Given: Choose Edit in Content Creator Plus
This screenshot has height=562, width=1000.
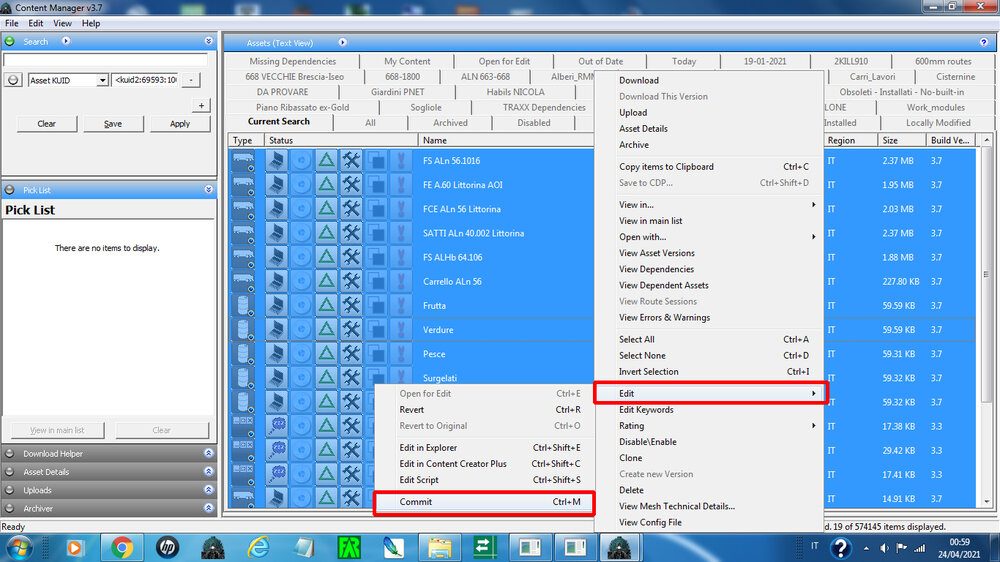Looking at the screenshot, I should click(485, 464).
